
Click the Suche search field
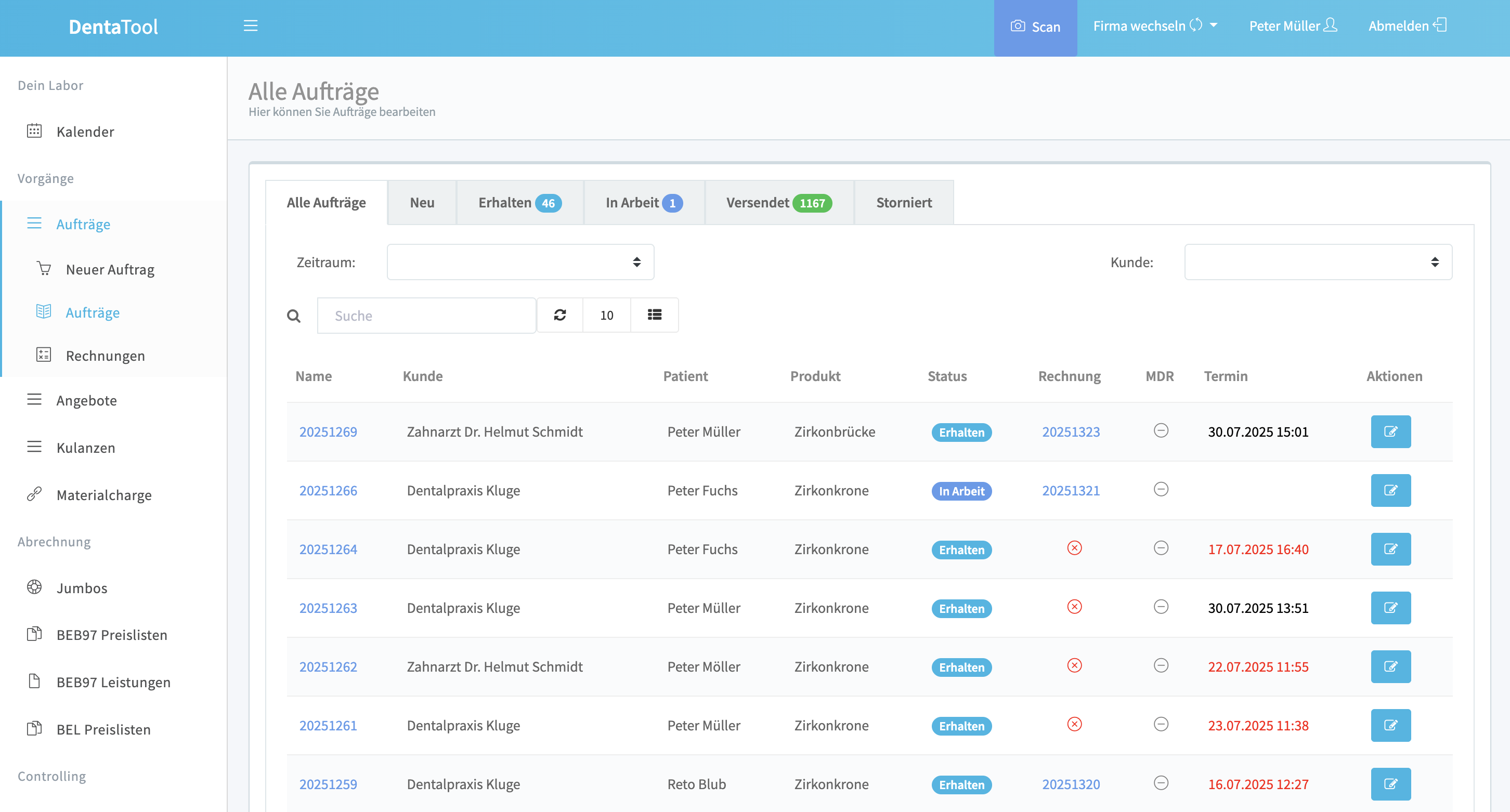click(426, 316)
